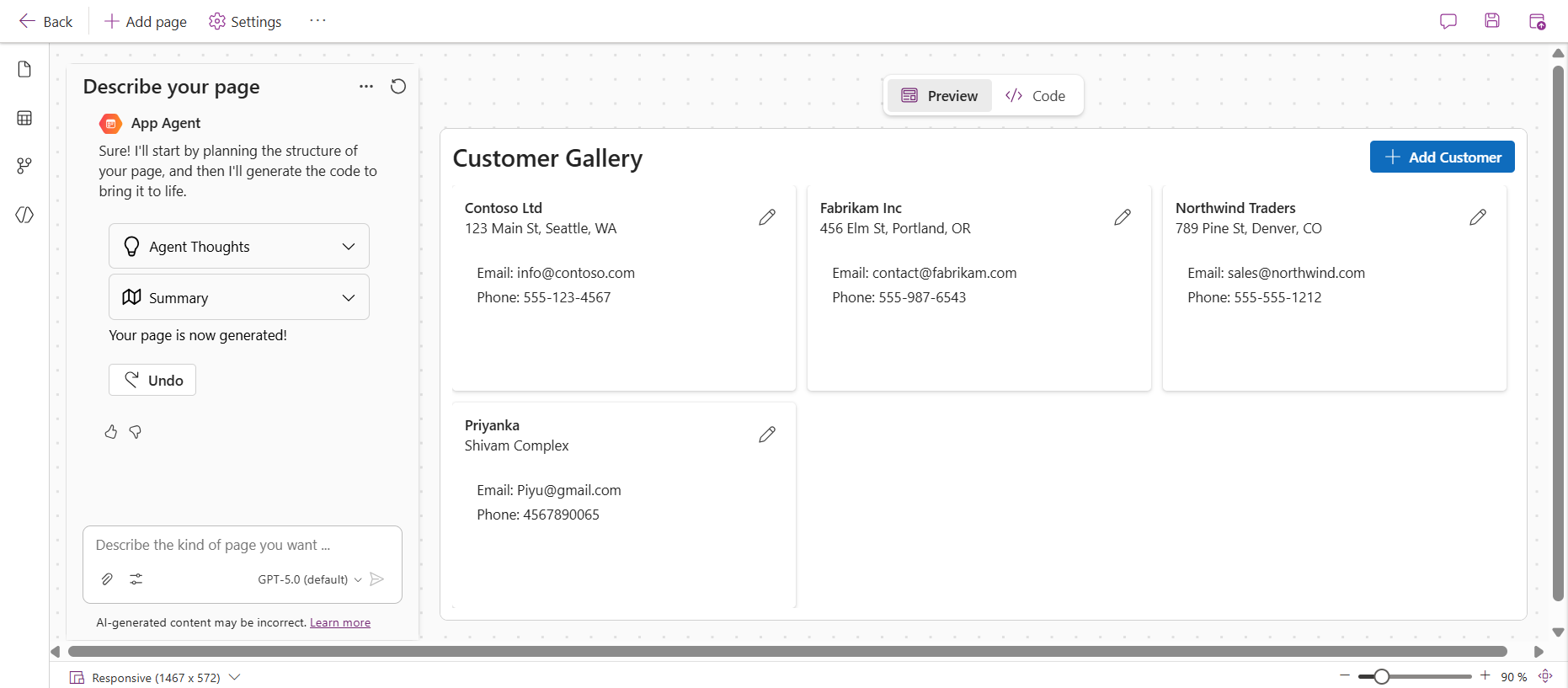This screenshot has width=1568, height=688.
Task: Open Responsive (1467 x 572) size dropdown
Action: click(155, 678)
